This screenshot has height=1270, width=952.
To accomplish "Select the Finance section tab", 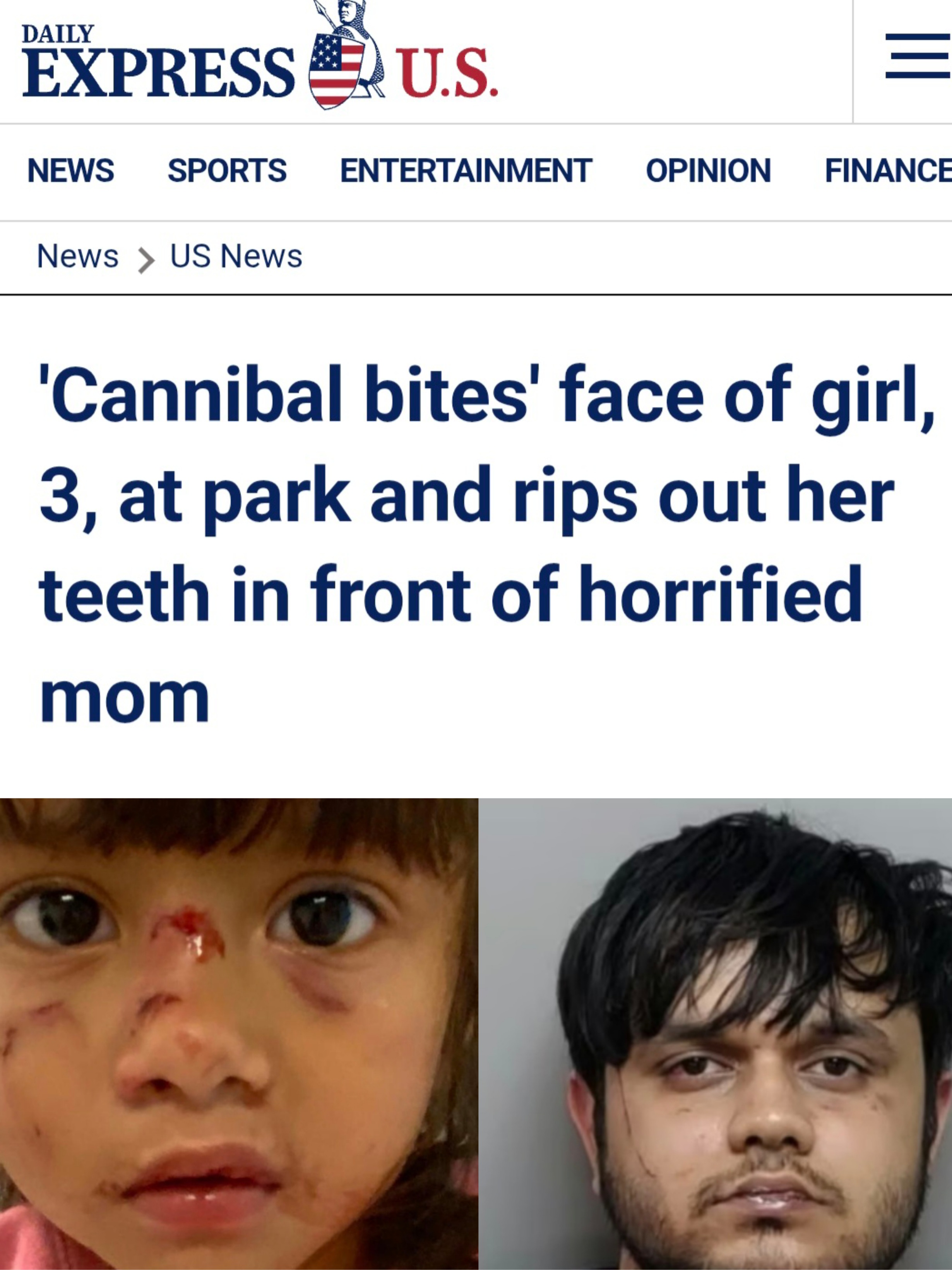I will 888,170.
